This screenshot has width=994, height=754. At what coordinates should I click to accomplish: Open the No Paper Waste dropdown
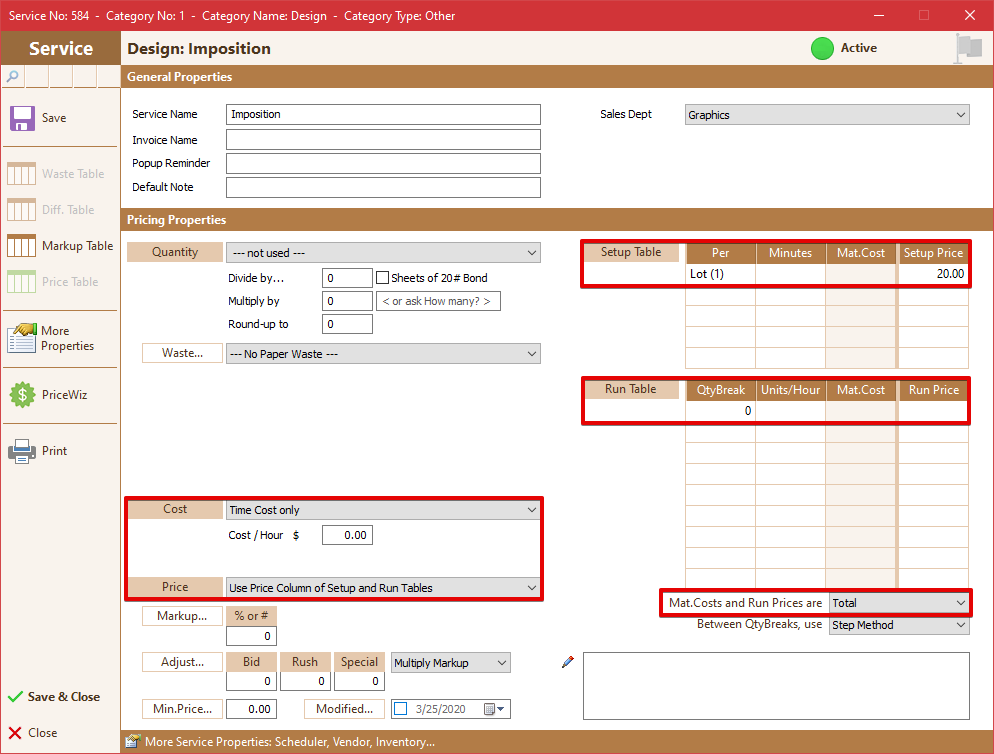click(x=383, y=354)
